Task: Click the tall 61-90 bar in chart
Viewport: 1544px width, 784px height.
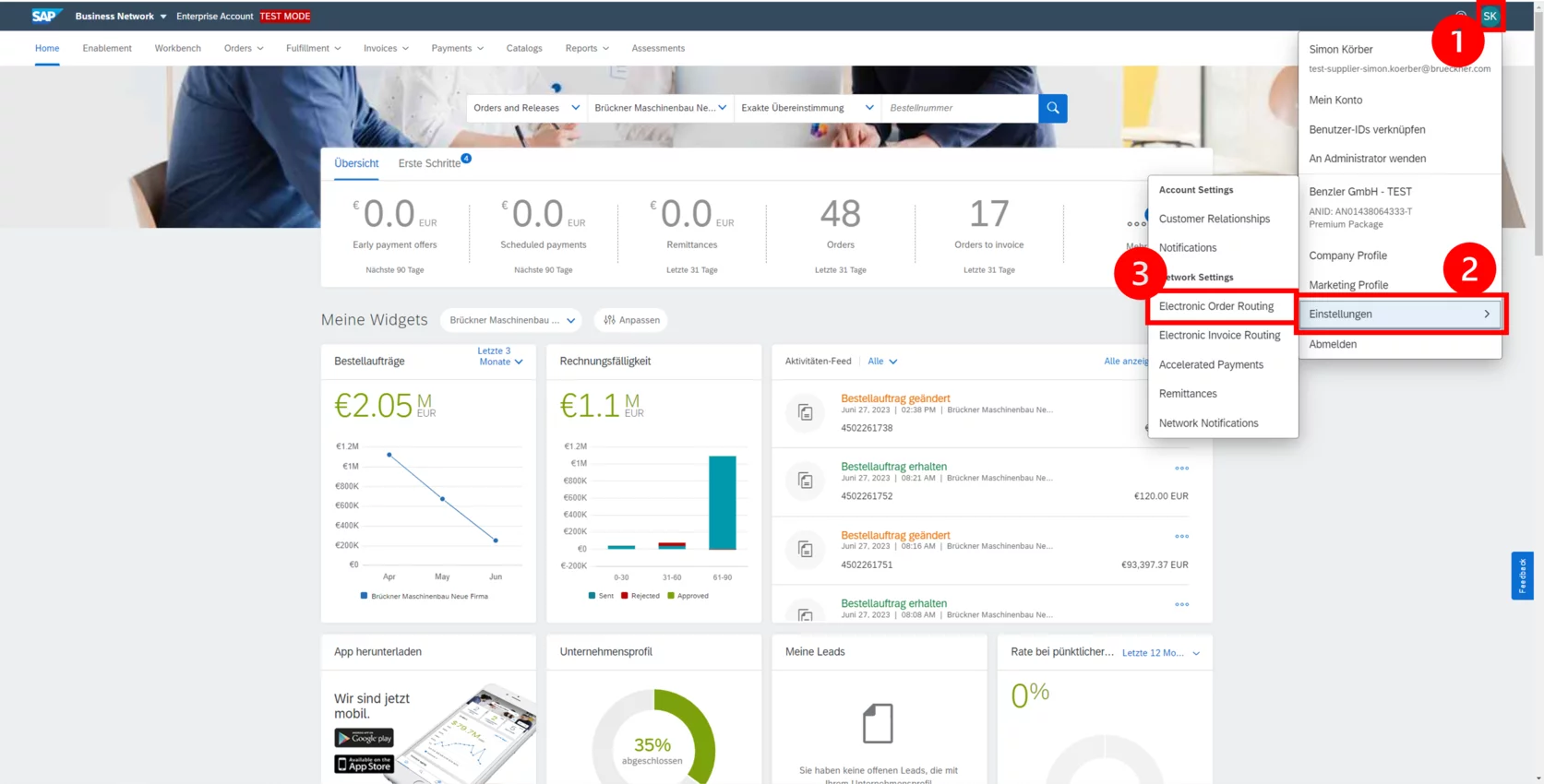Action: pyautogui.click(x=723, y=503)
